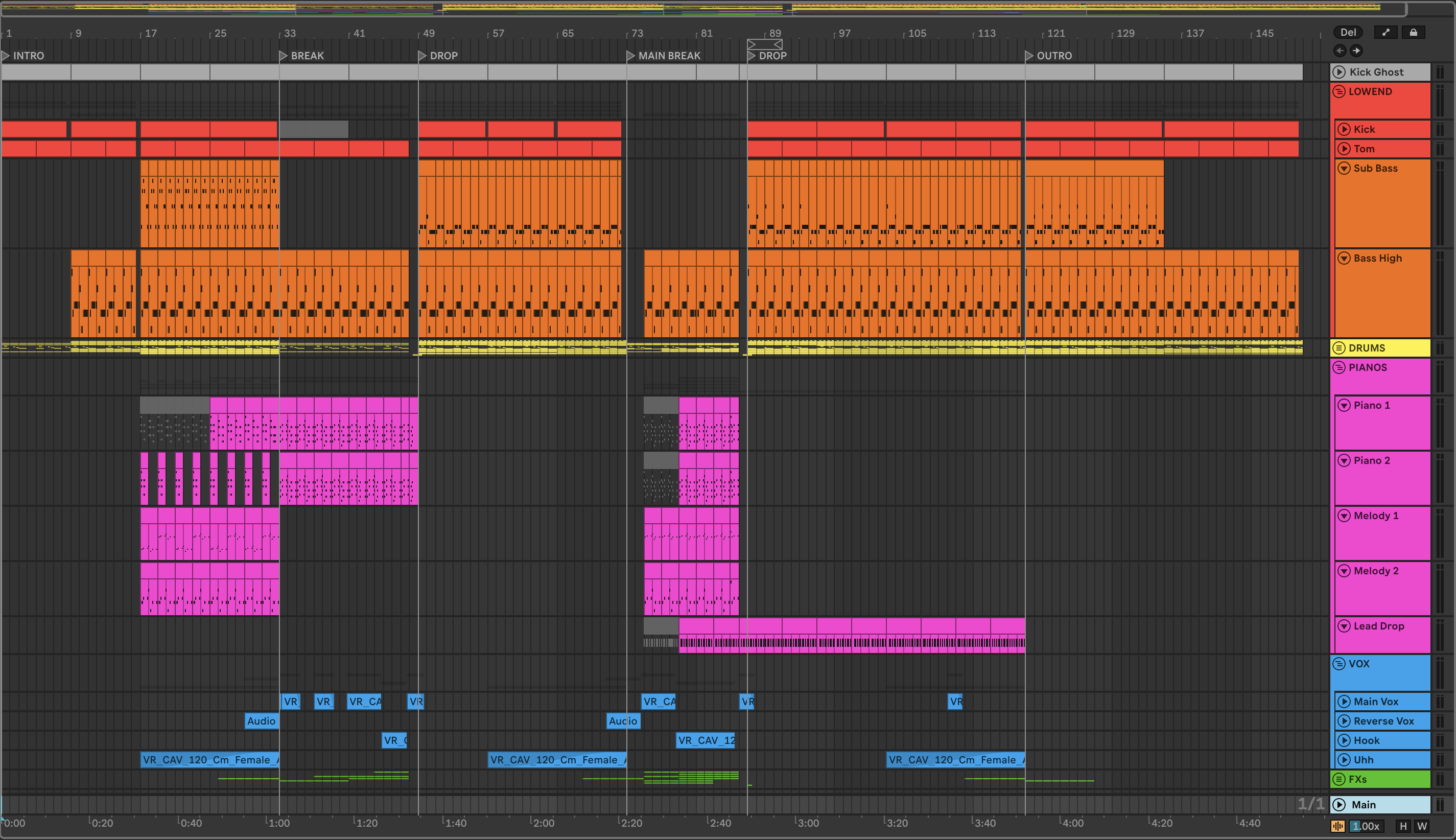Jump to the INTRO locator
Viewport: 1456px width, 840px height.
[23, 56]
